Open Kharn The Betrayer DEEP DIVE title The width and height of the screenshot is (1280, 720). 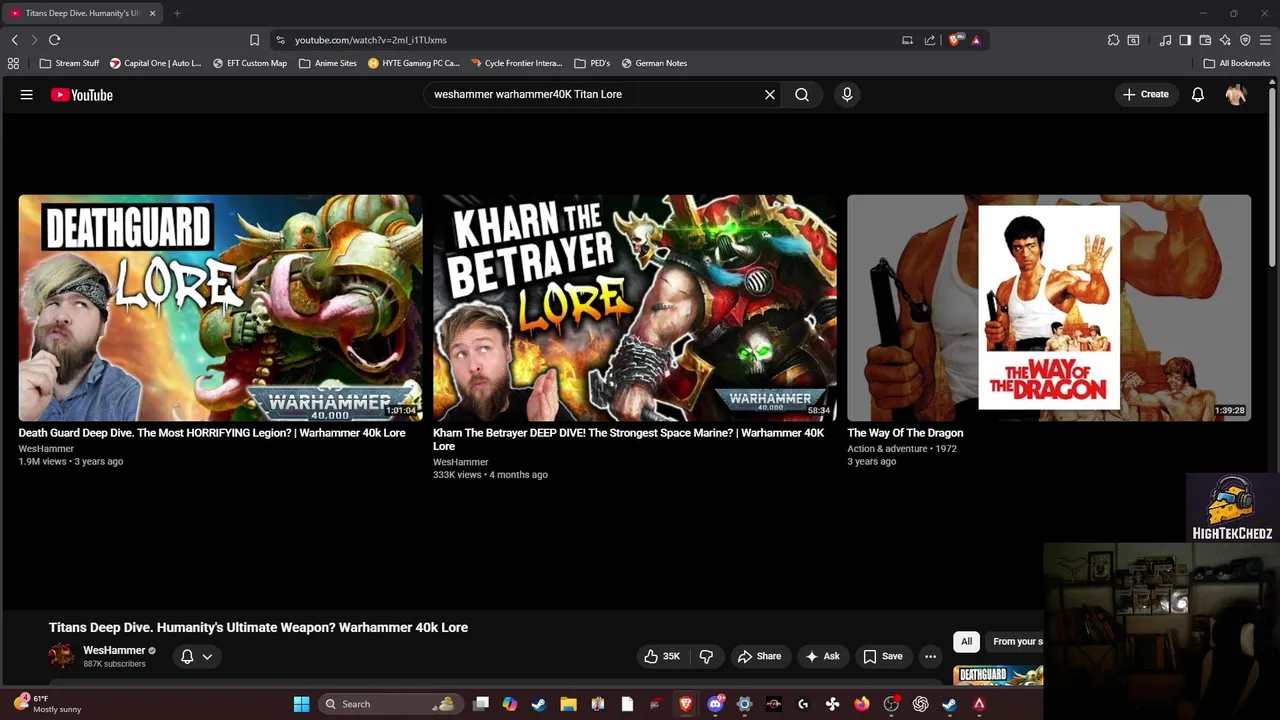[x=629, y=440]
